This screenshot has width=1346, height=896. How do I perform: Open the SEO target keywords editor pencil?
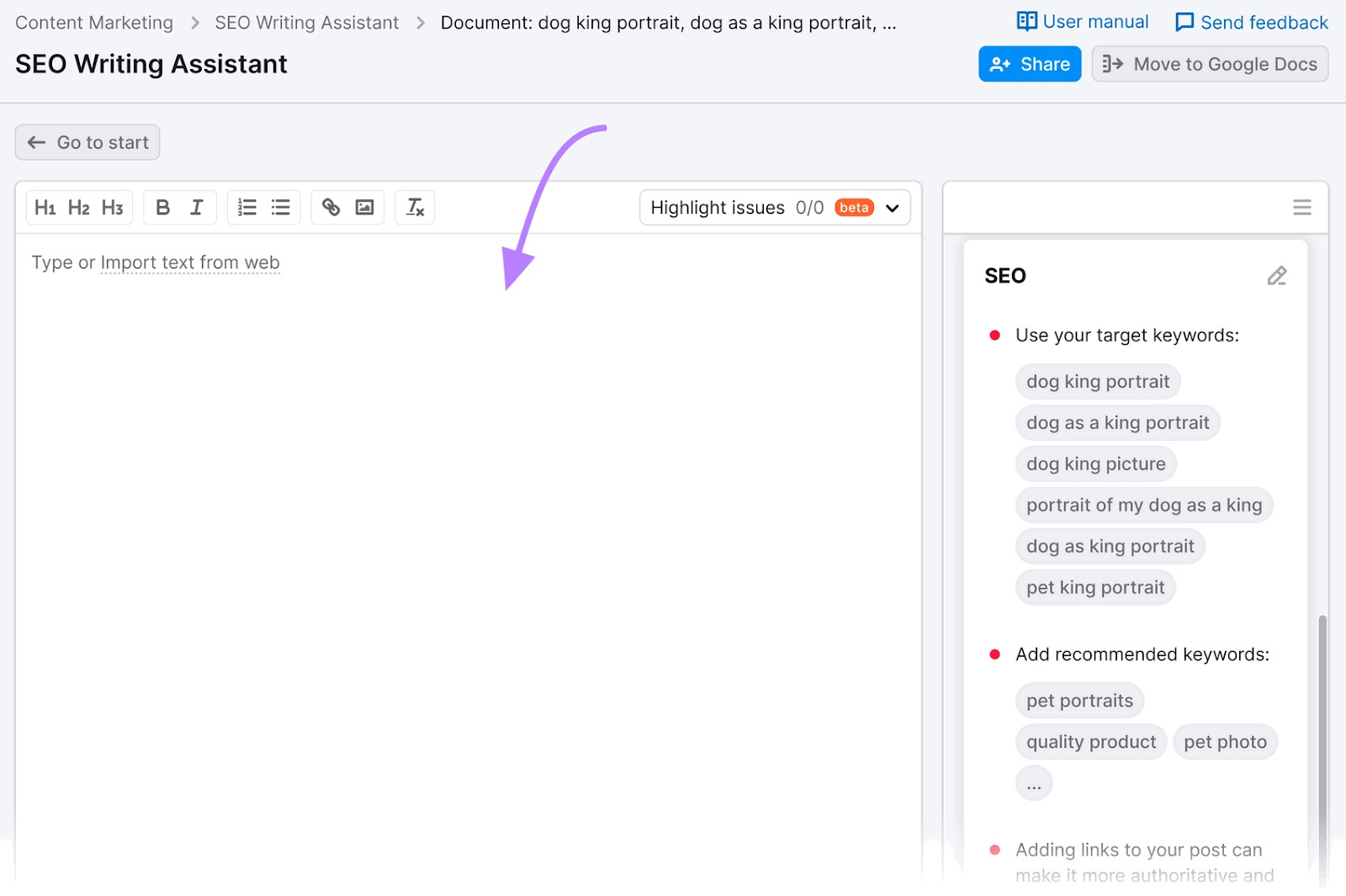[1277, 275]
